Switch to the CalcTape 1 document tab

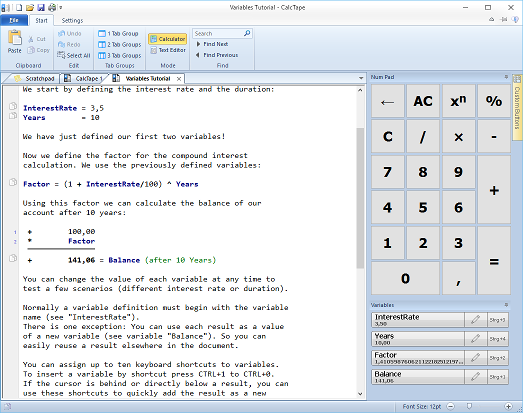(x=83, y=78)
